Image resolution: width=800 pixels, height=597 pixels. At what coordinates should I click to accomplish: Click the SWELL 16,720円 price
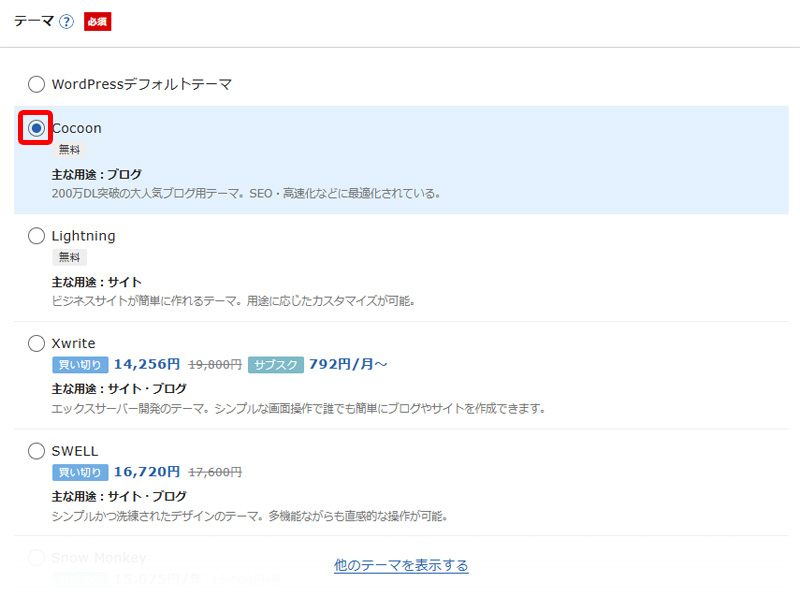pyautogui.click(x=147, y=472)
